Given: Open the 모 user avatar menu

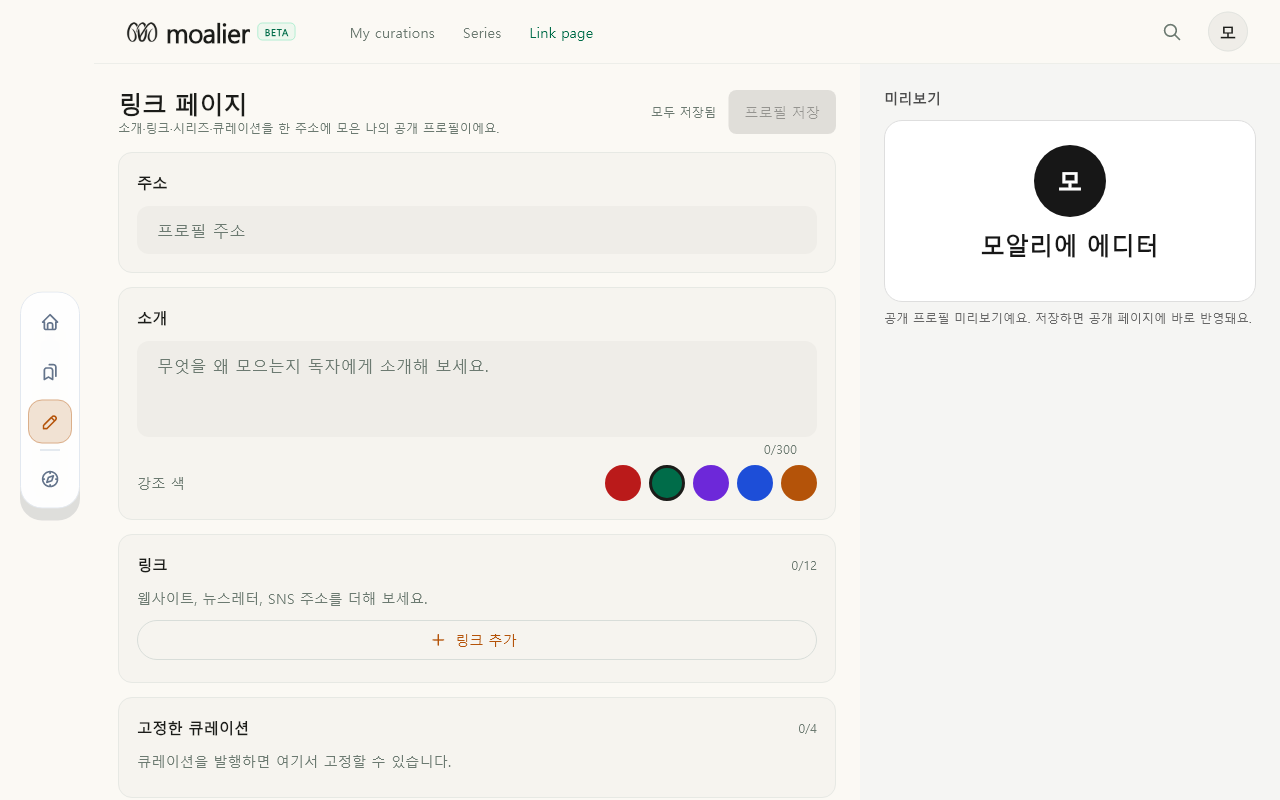Looking at the screenshot, I should click(1228, 32).
